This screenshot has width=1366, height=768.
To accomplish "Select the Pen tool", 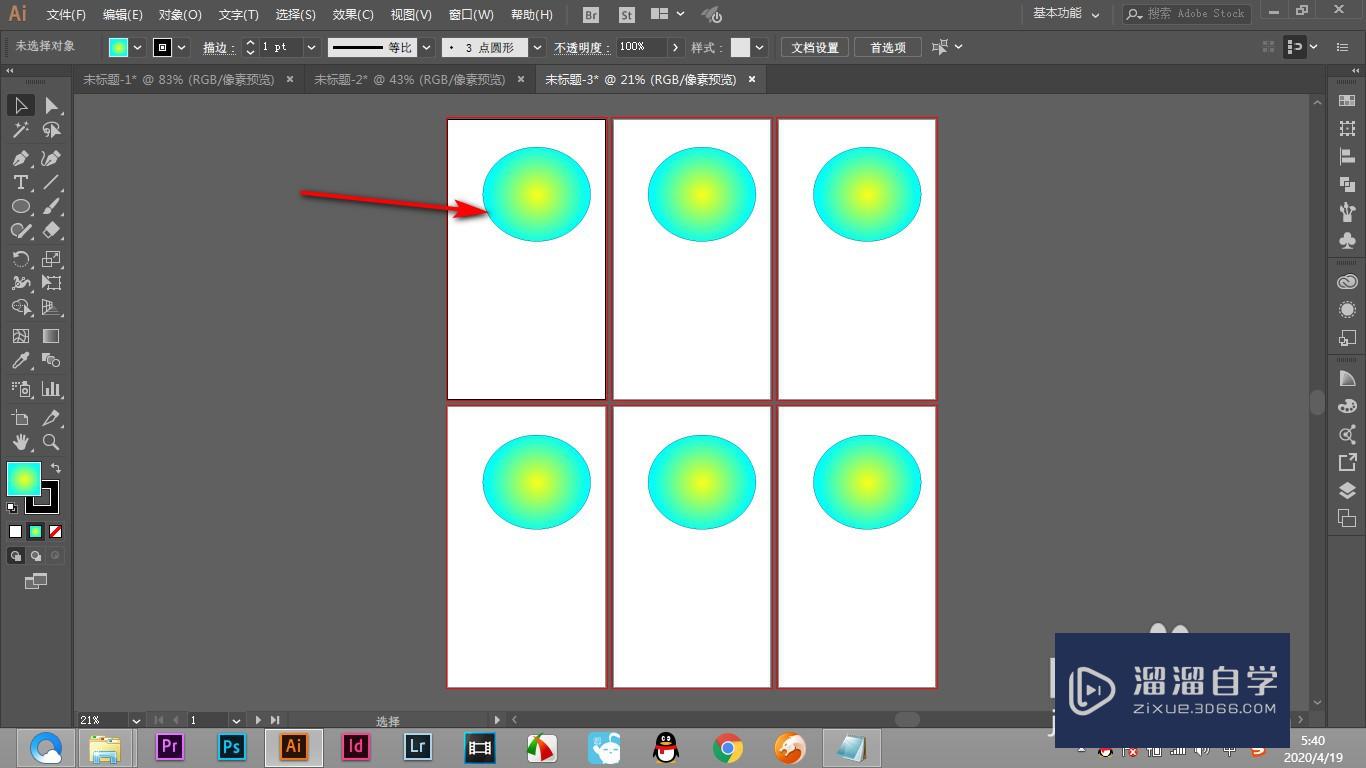I will pos(21,158).
